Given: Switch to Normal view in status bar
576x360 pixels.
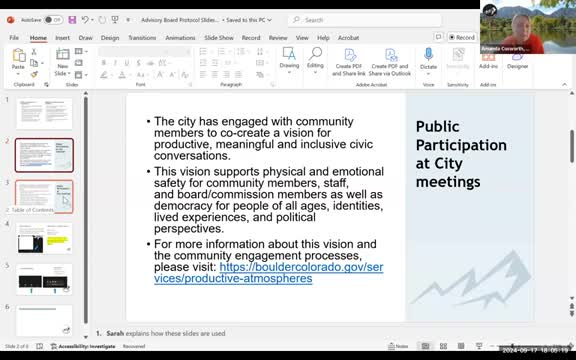Looking at the screenshot, I should (x=425, y=346).
